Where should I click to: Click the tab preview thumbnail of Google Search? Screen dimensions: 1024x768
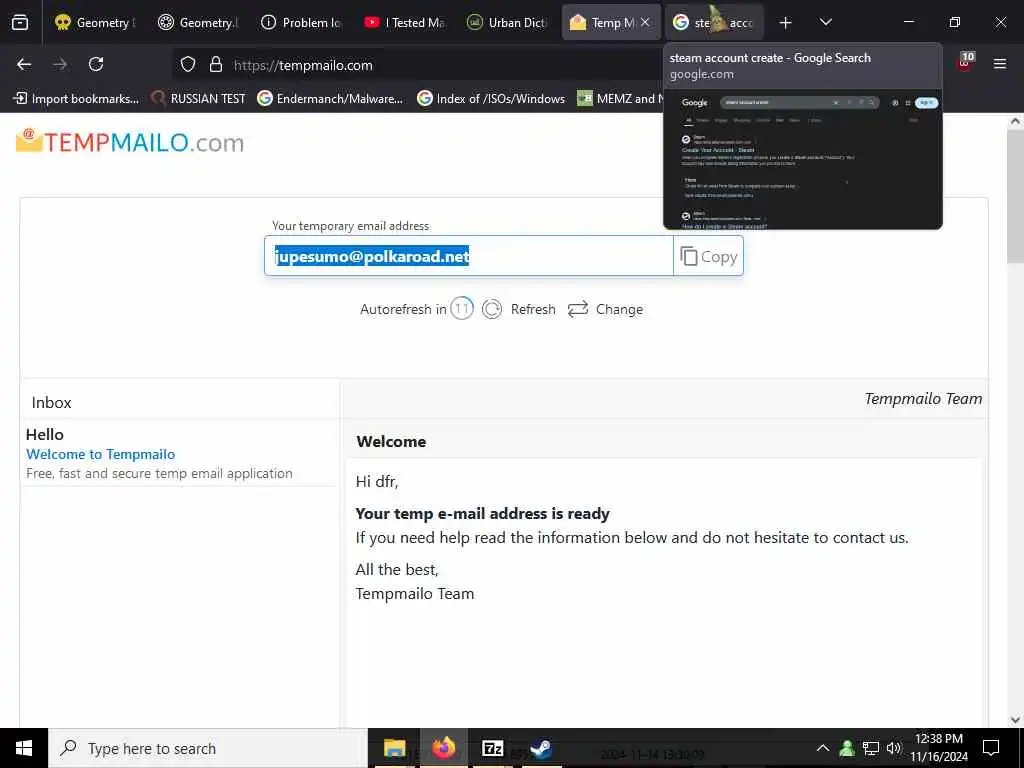[x=803, y=159]
